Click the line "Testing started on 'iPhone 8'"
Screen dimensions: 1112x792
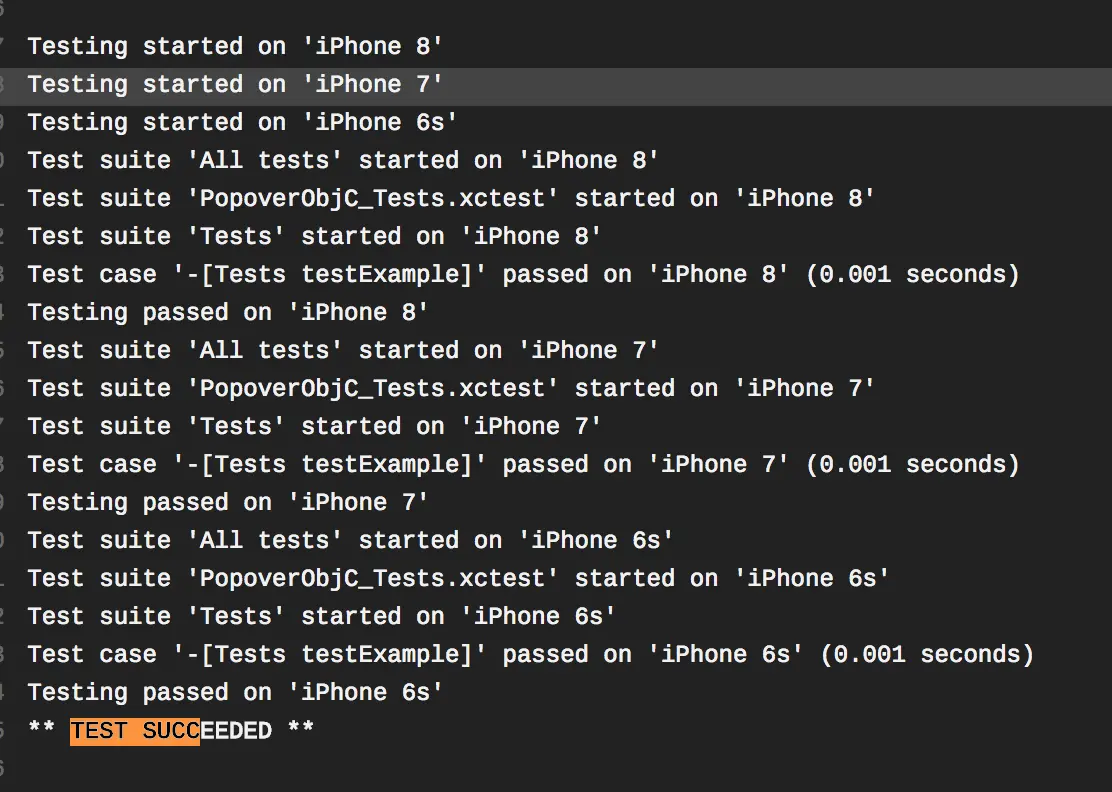pyautogui.click(x=235, y=47)
